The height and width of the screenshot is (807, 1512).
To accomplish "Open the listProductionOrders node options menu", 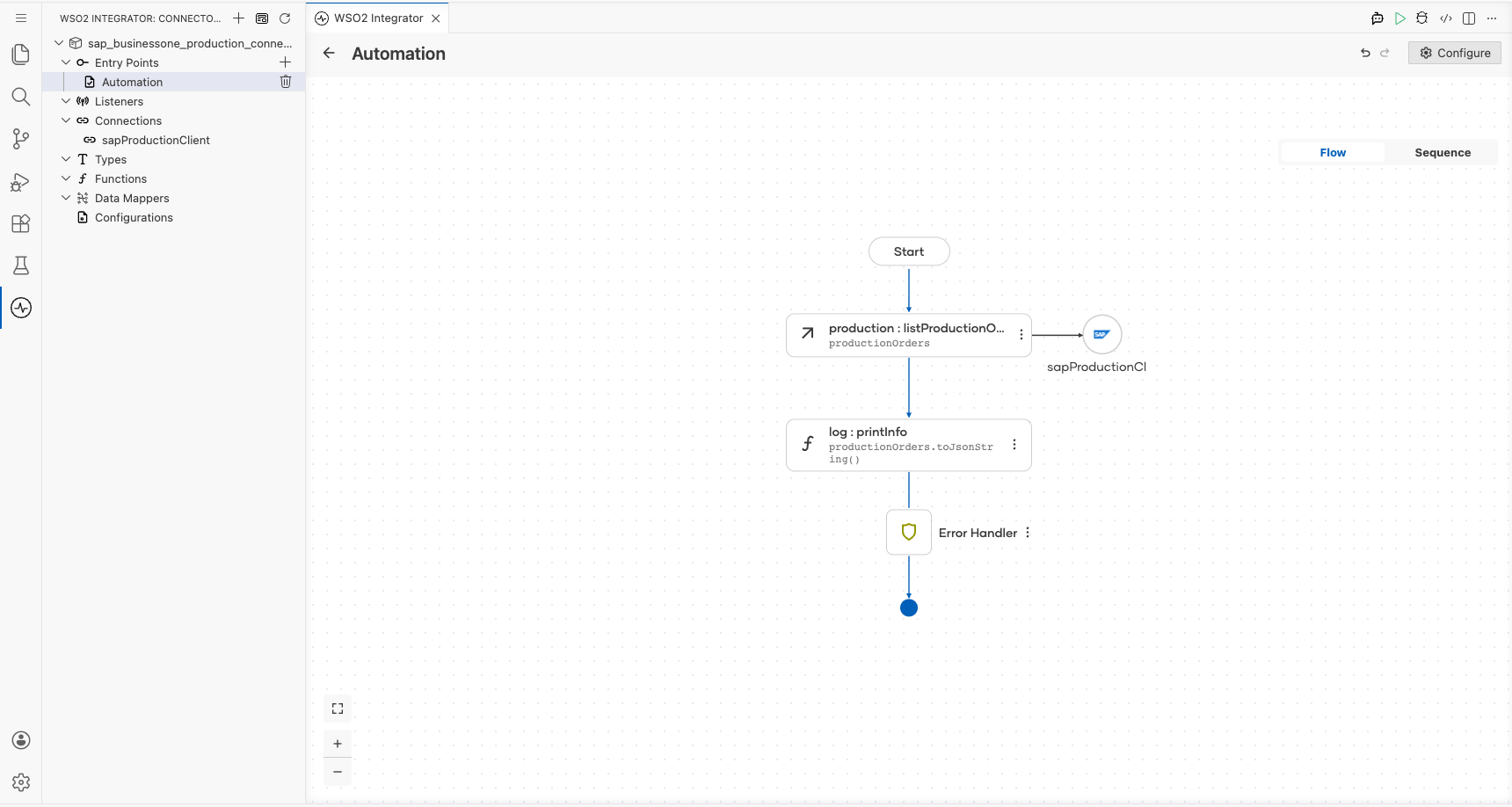I will [x=1021, y=335].
